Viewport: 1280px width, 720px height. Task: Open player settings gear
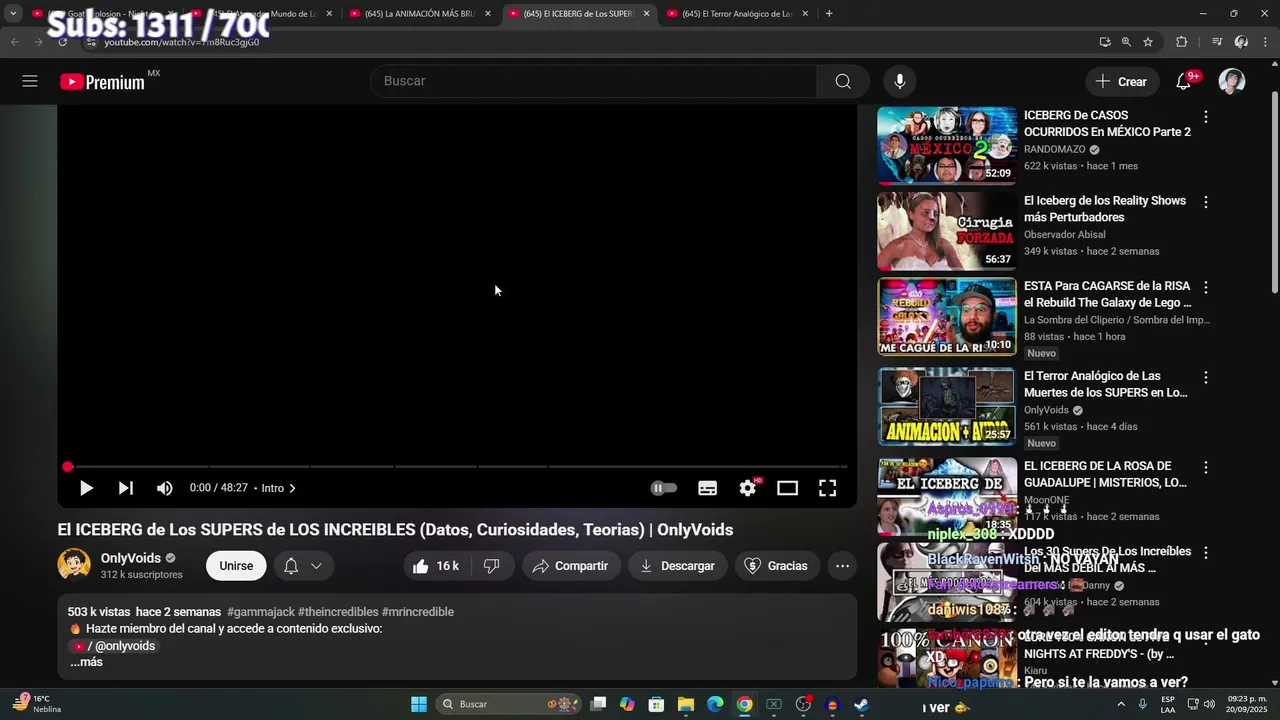(x=748, y=488)
